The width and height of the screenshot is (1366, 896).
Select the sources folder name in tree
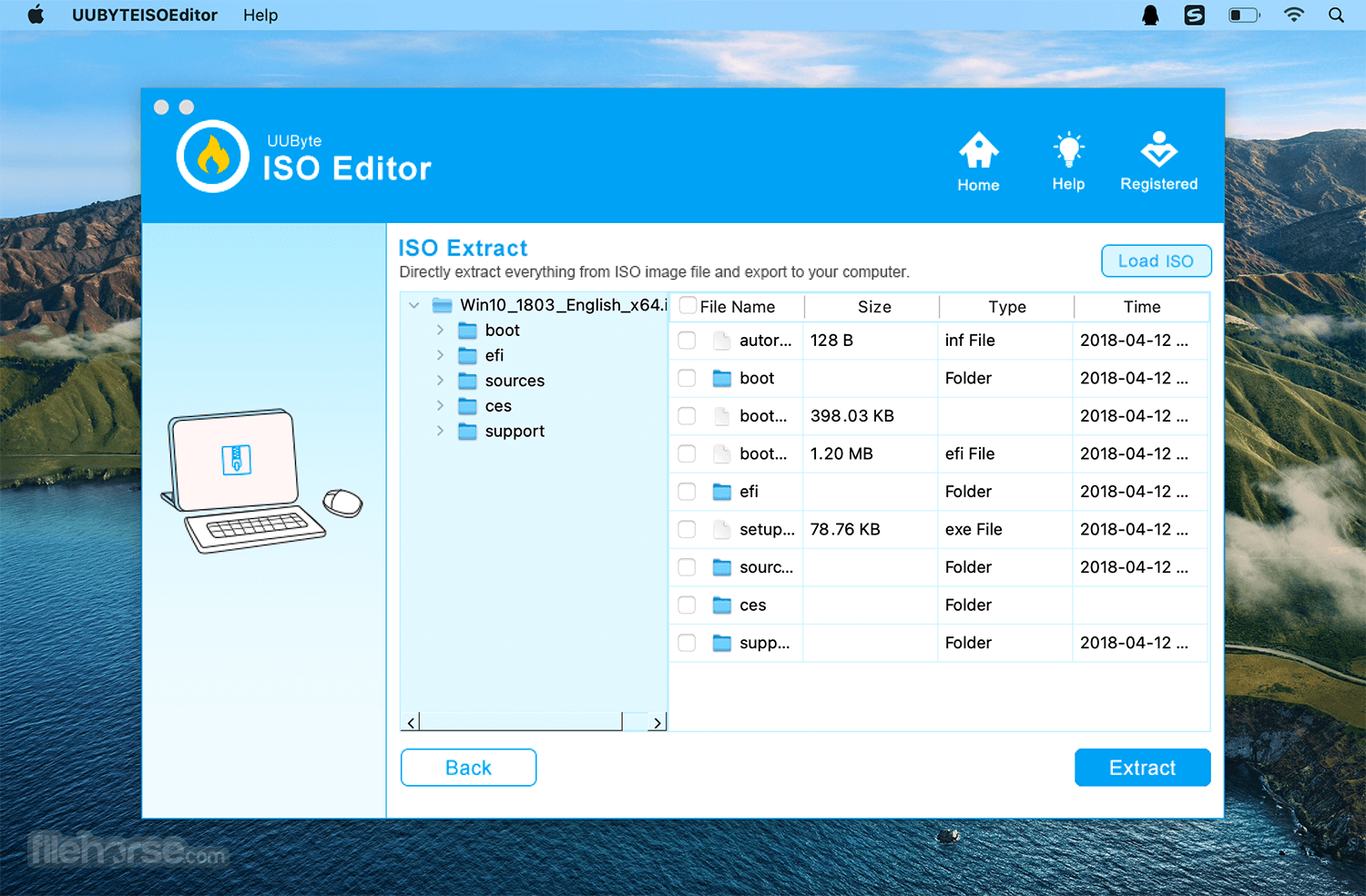point(515,381)
